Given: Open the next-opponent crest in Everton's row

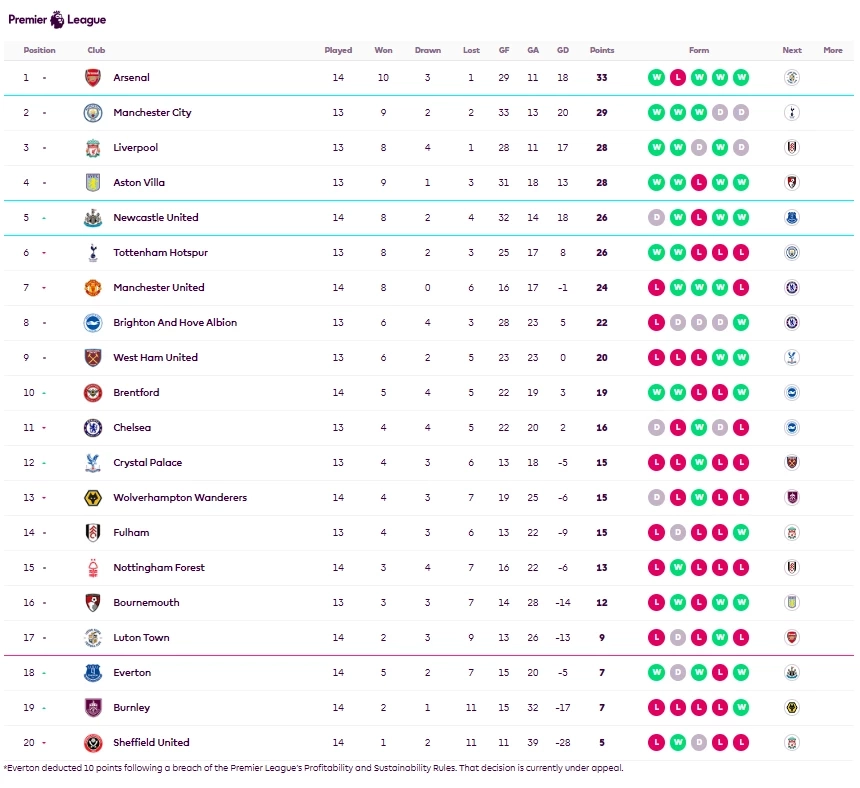Looking at the screenshot, I should coord(792,673).
